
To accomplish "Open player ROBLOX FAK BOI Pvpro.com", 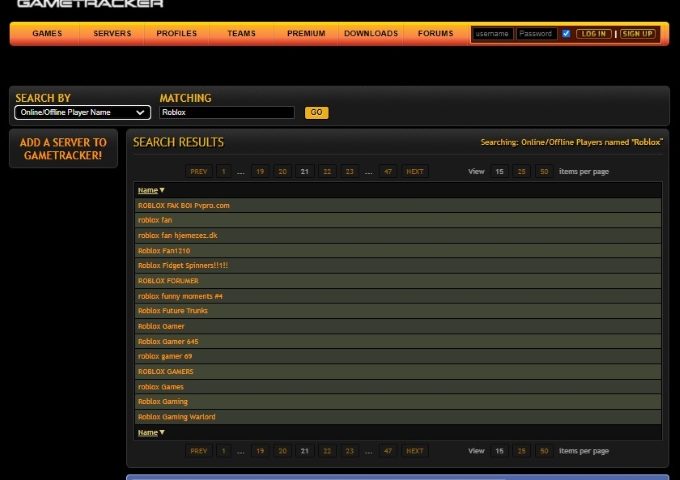I will [x=183, y=206].
